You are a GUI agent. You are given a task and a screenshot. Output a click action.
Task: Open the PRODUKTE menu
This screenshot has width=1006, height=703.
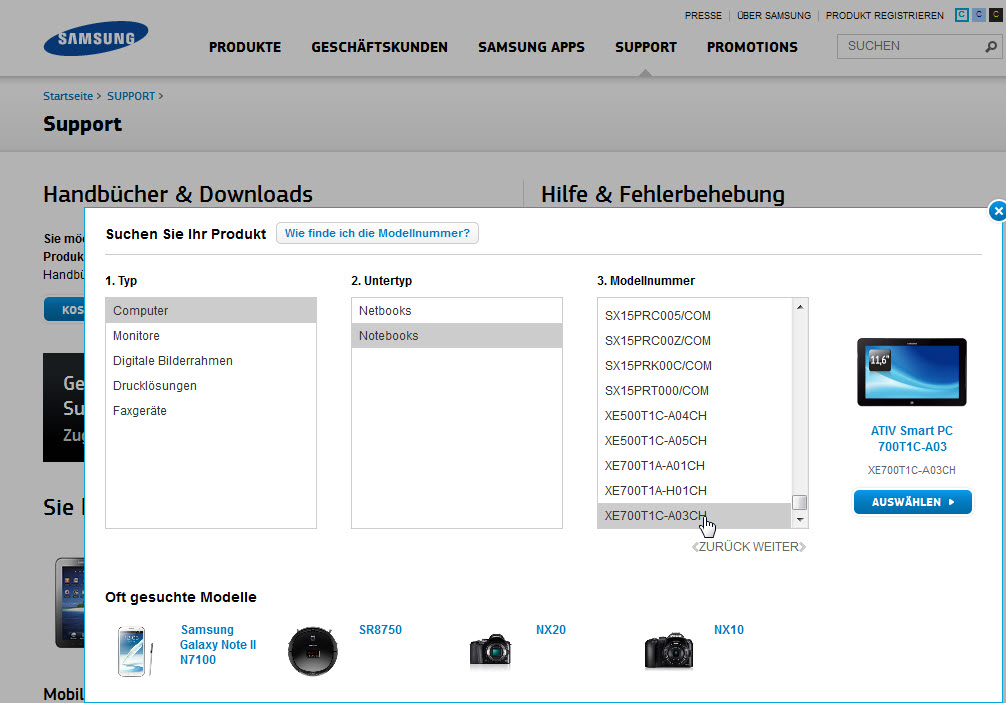[x=244, y=47]
